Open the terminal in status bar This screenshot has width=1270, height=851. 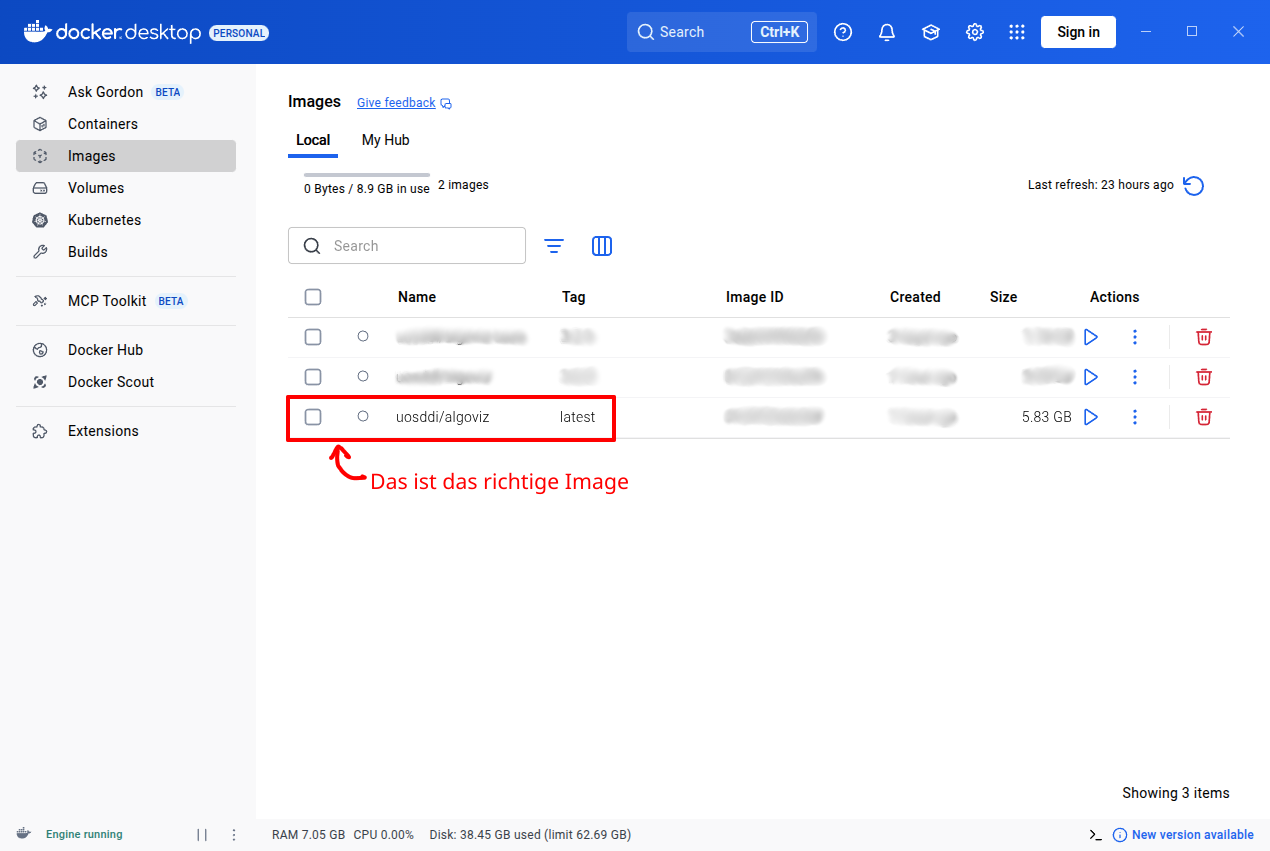click(1096, 835)
